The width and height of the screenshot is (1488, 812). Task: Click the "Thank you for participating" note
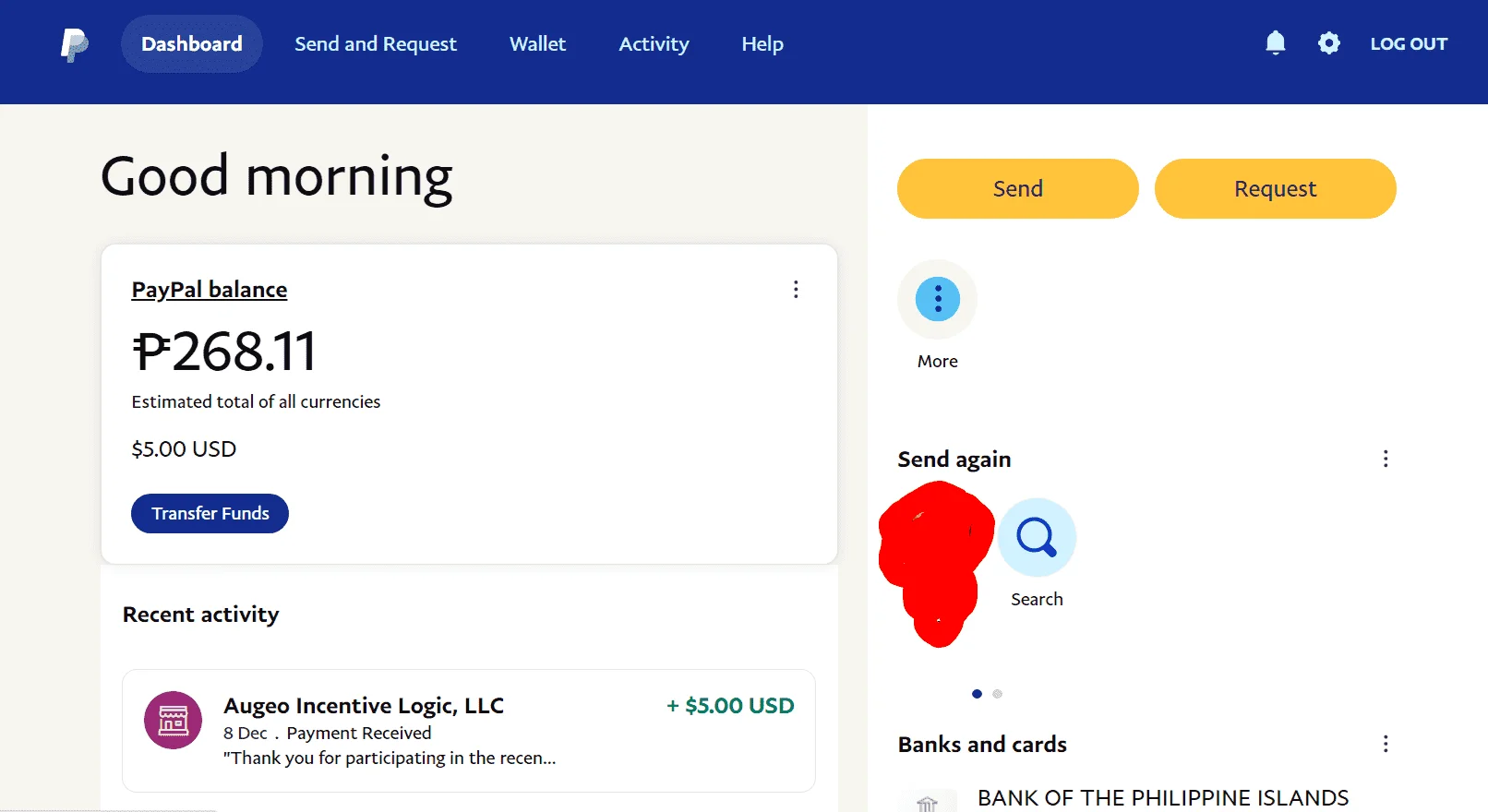(390, 758)
